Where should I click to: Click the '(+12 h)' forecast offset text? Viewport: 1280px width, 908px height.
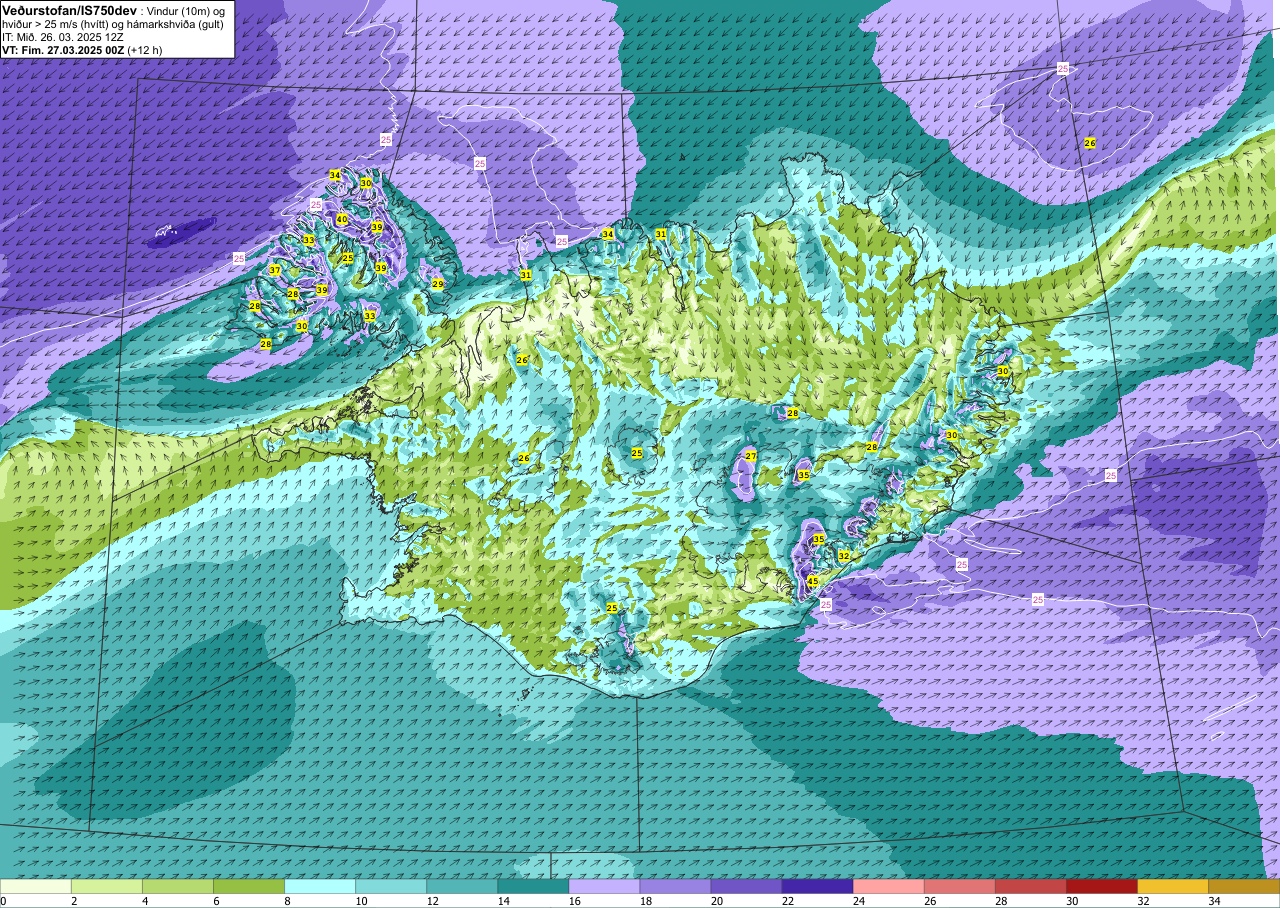coord(144,49)
